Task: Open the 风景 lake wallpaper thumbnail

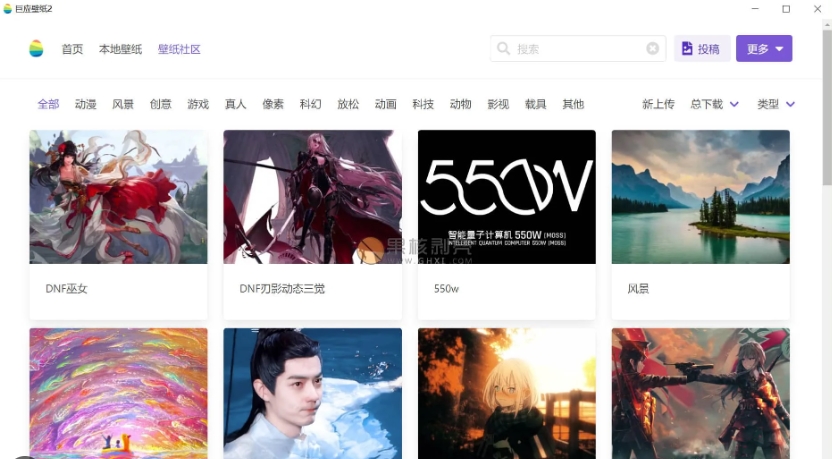Action: (x=700, y=197)
